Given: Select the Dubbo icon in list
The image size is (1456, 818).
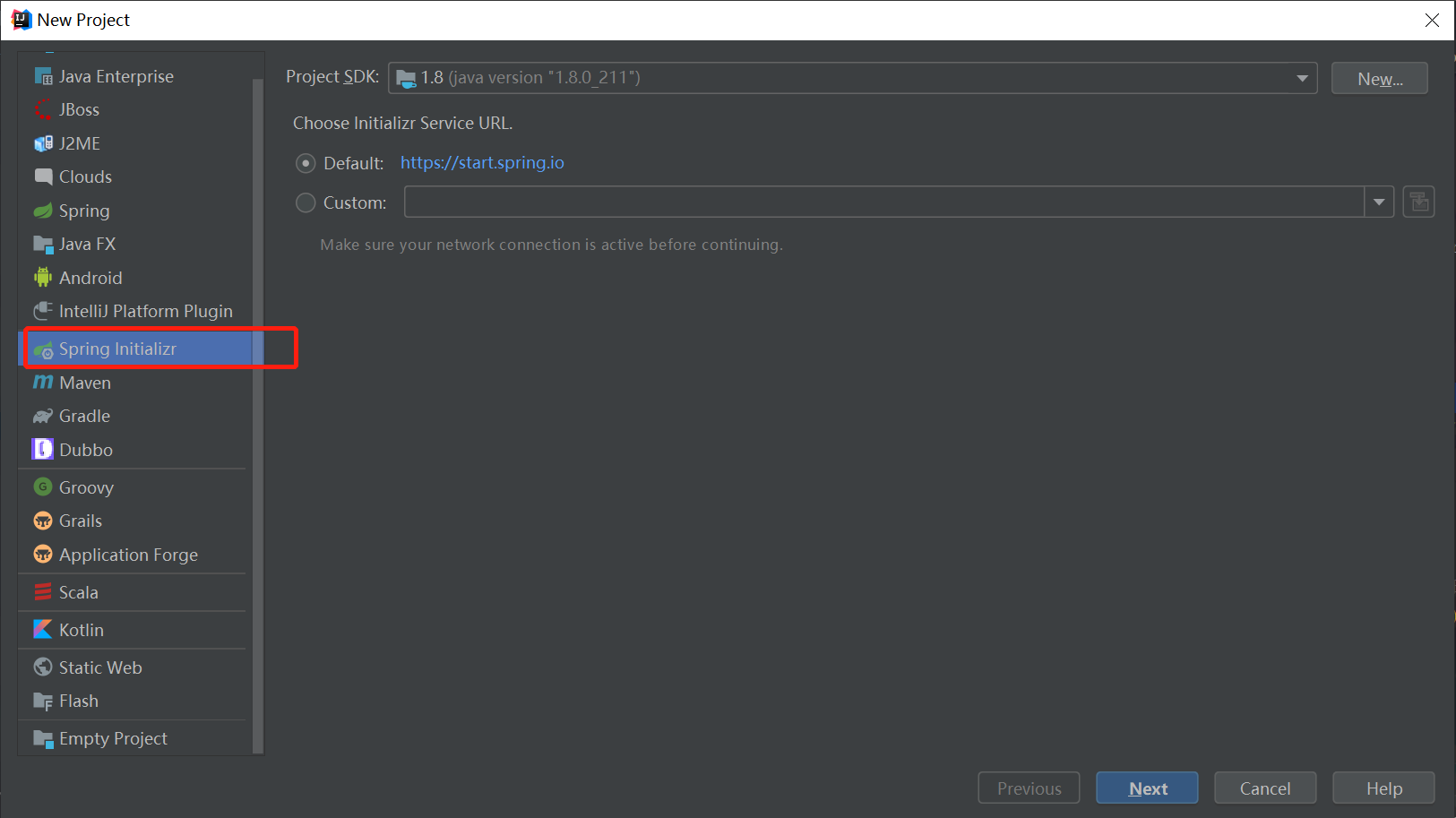Looking at the screenshot, I should pyautogui.click(x=42, y=450).
